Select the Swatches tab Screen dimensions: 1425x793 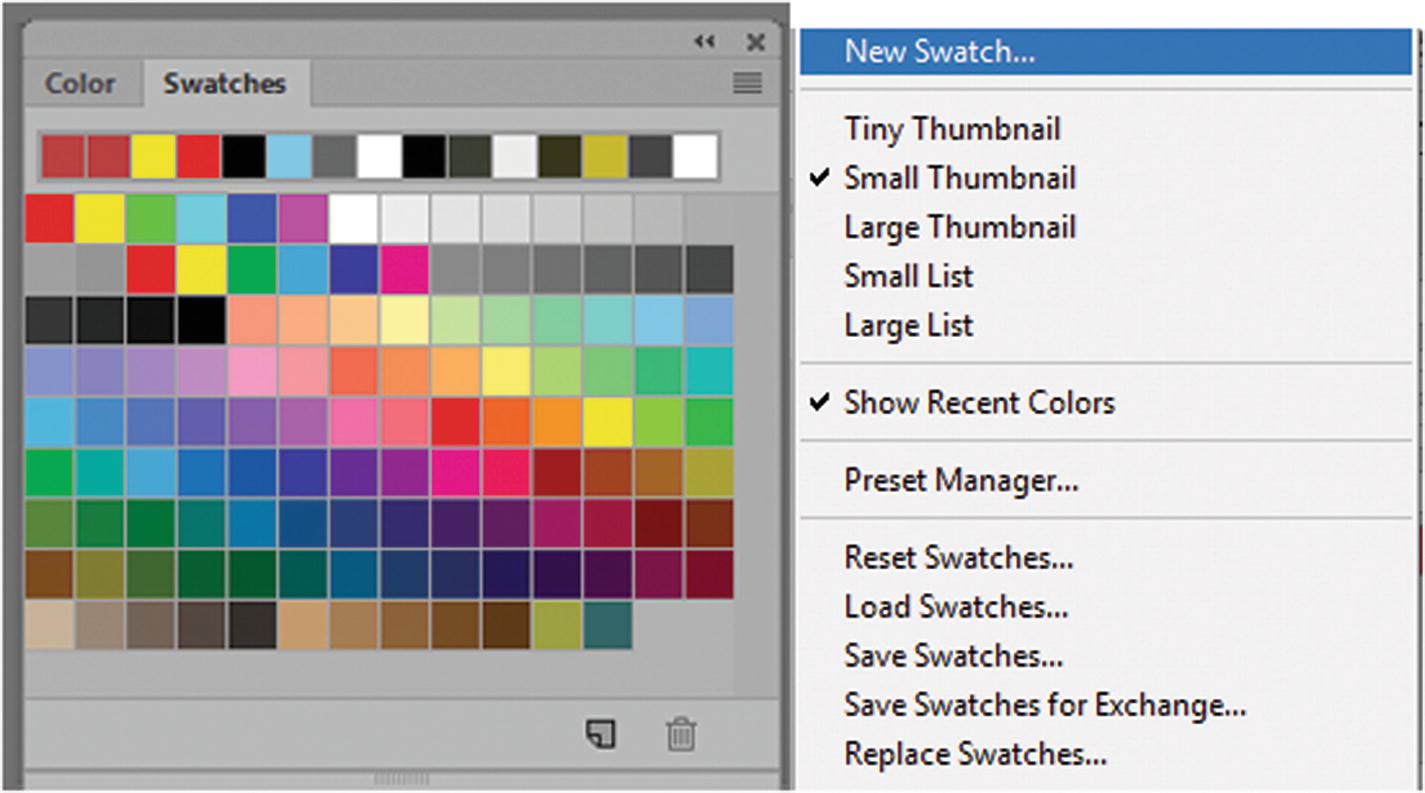point(225,84)
